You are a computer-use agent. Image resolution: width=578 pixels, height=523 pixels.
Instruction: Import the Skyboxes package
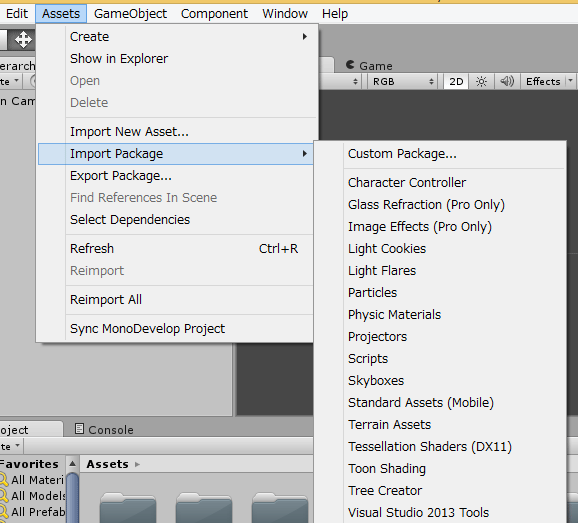coord(440,381)
